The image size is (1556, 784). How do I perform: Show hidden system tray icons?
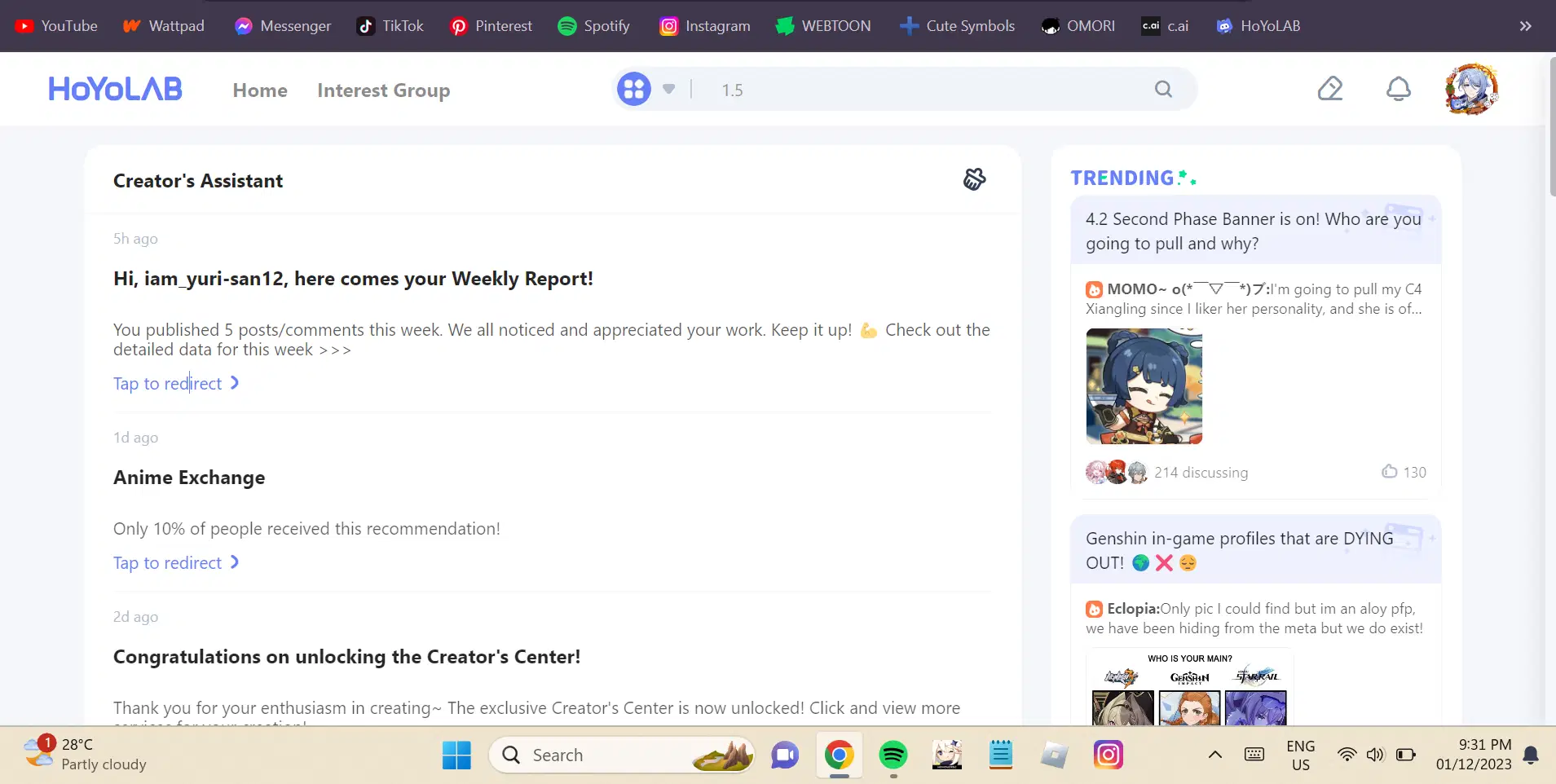click(1214, 755)
